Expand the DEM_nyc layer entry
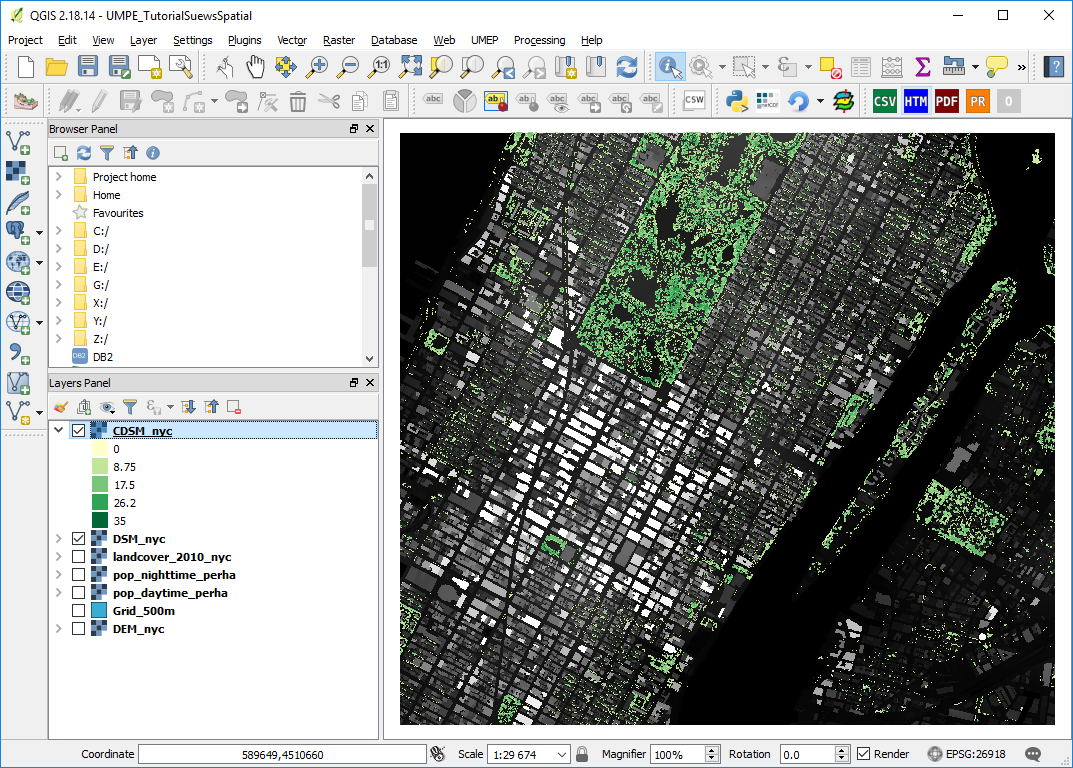 59,628
